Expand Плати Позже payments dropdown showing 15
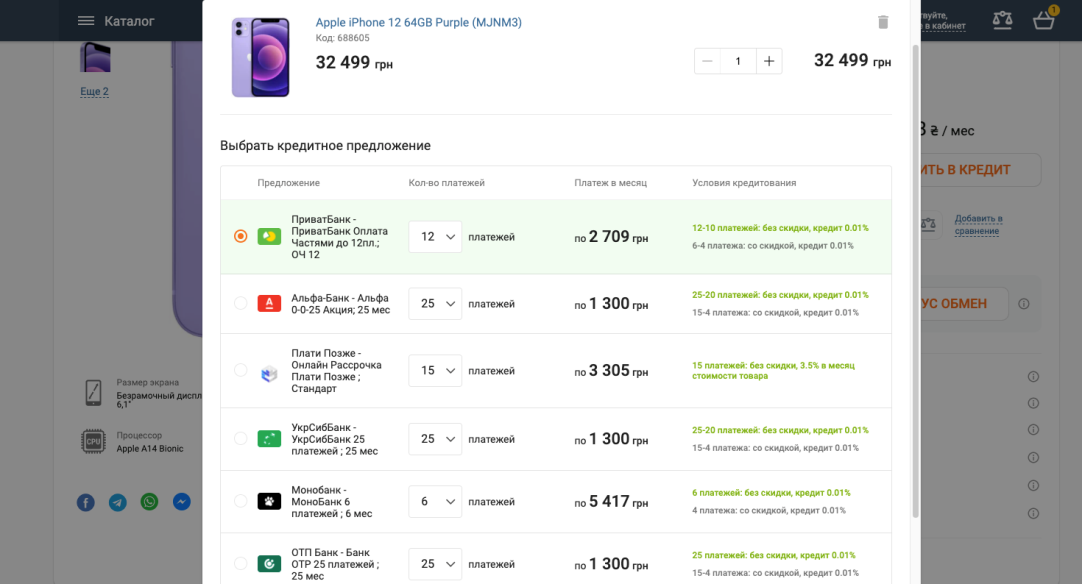 click(x=435, y=371)
